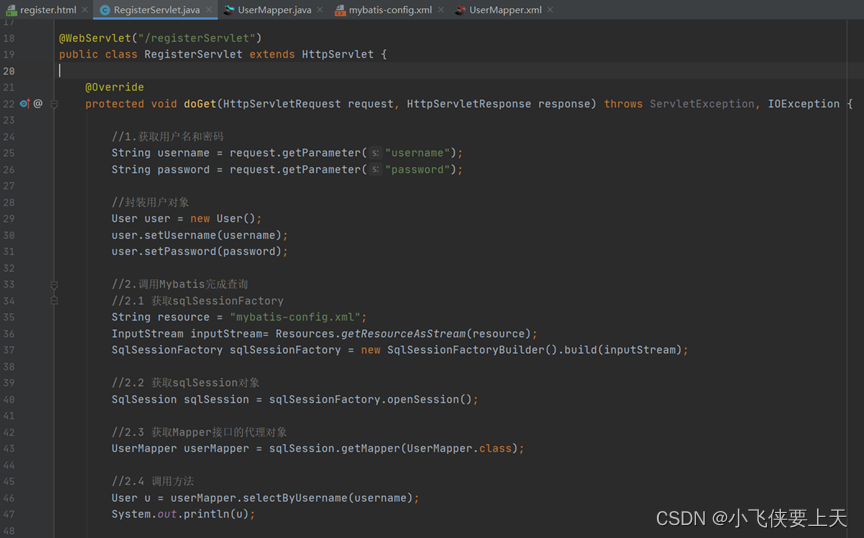
Task: Click the doGet method name
Action: (200, 104)
